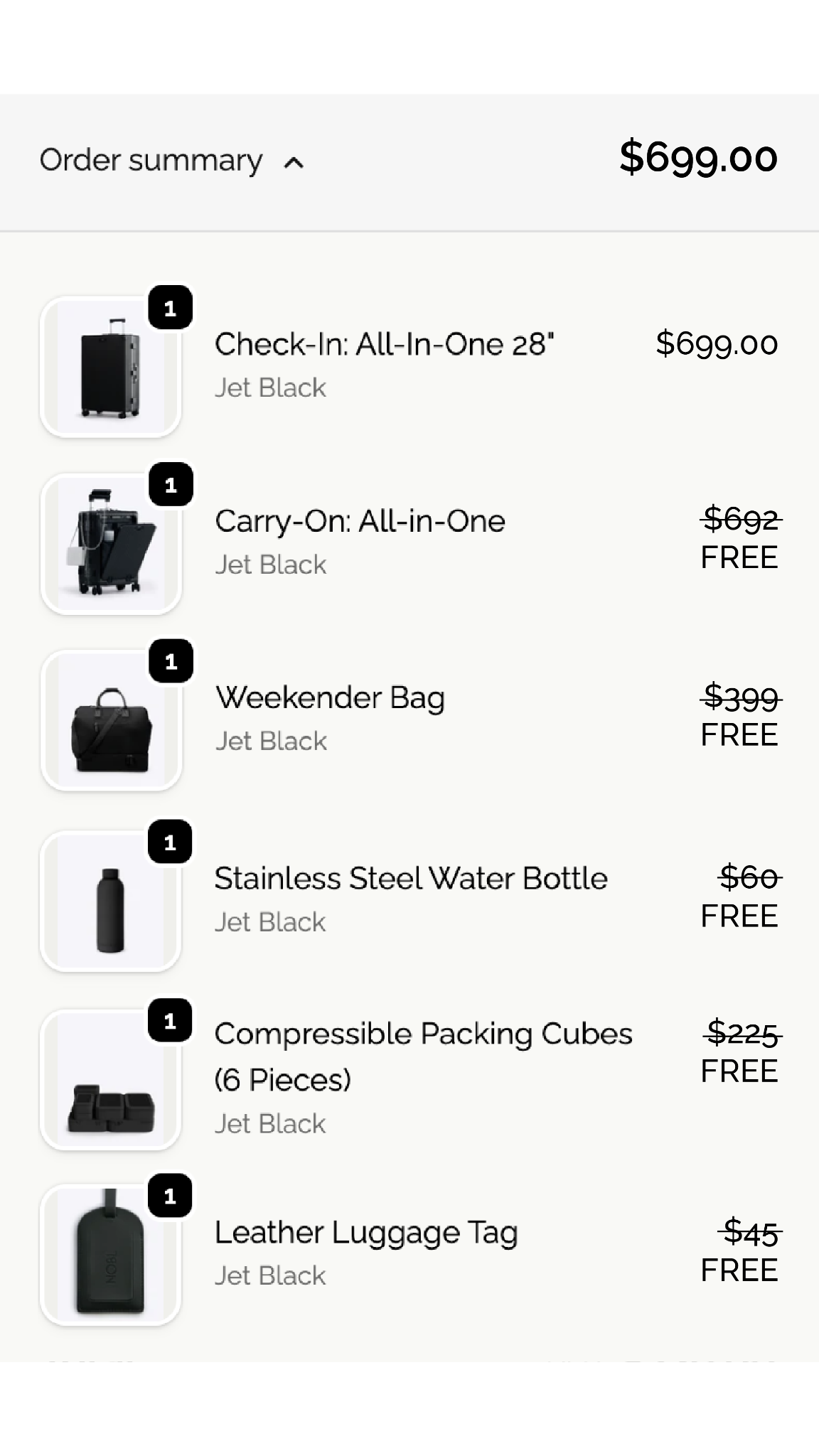Click quantity badge on Packing Cubes
The image size is (819, 1456).
pos(170,1022)
